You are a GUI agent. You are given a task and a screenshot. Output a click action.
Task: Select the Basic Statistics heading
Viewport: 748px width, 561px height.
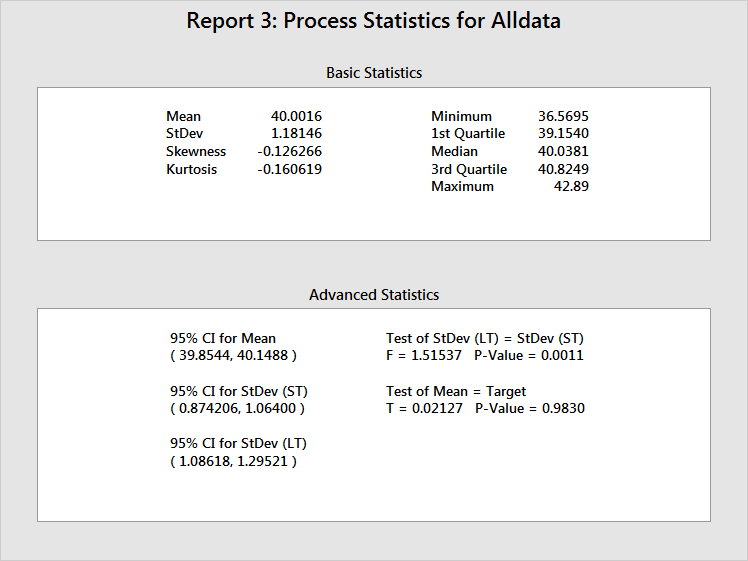point(374,73)
